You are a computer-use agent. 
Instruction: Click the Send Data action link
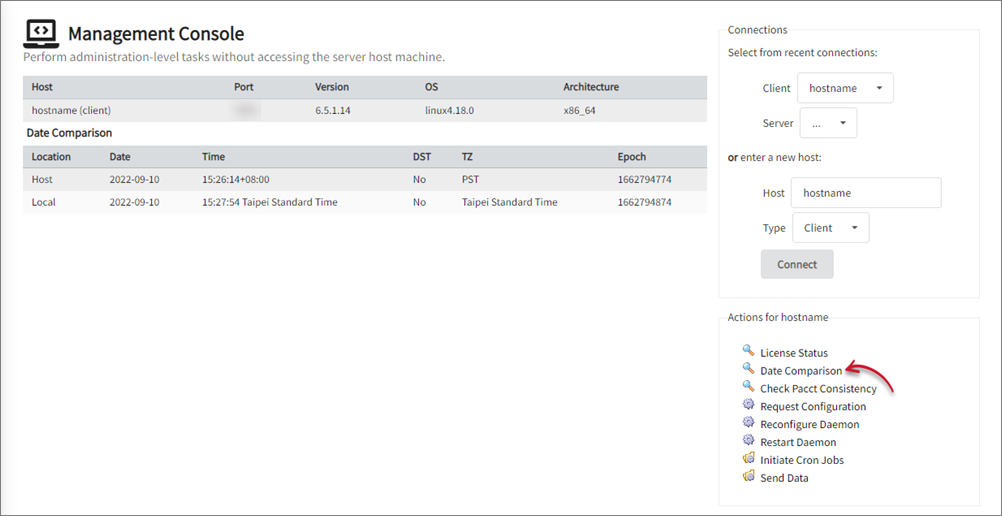784,478
